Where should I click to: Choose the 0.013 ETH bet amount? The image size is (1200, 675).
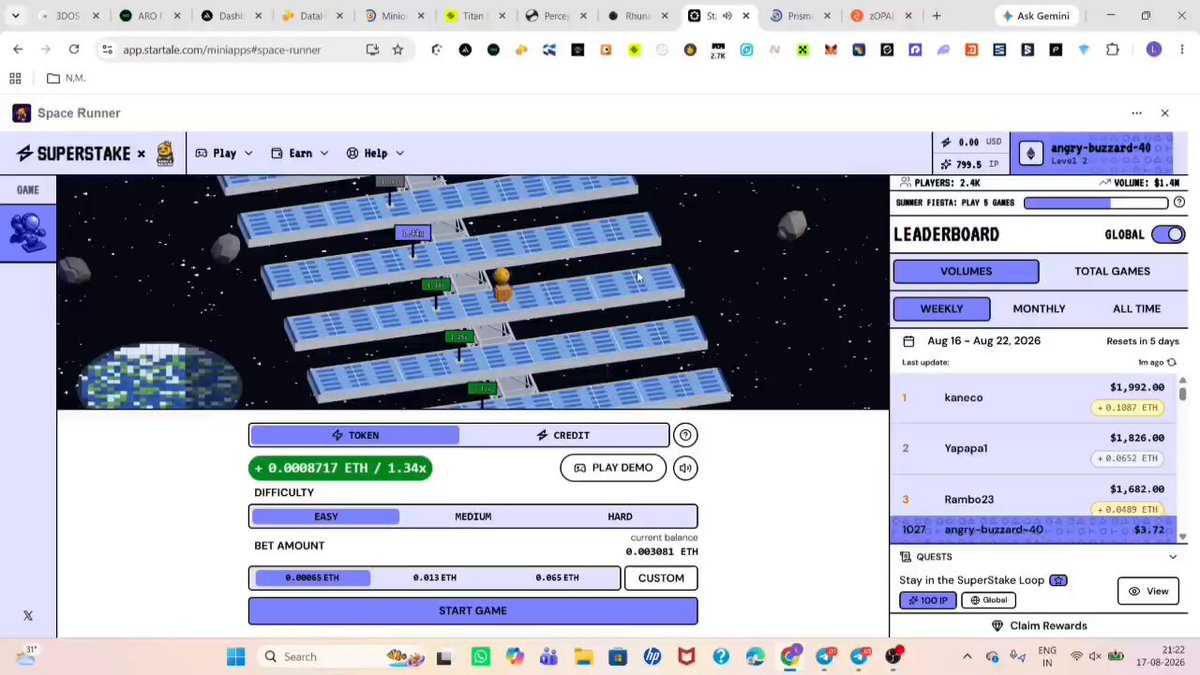[435, 578]
